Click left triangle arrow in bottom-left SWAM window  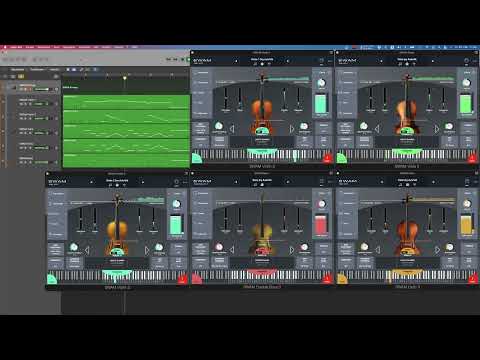point(87,250)
